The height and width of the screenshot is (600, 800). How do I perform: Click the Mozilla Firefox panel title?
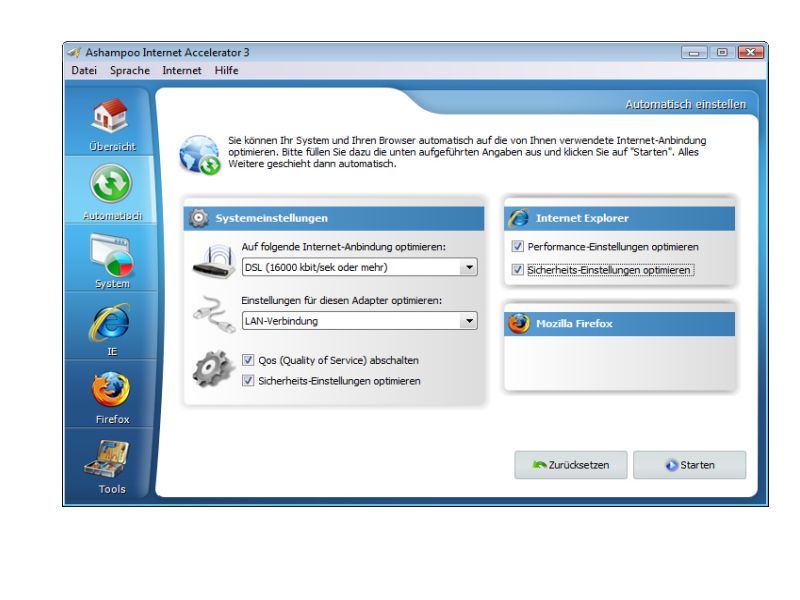(x=574, y=323)
